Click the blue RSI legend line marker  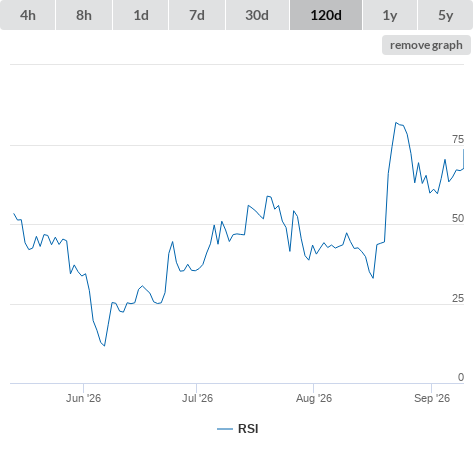click(x=225, y=429)
